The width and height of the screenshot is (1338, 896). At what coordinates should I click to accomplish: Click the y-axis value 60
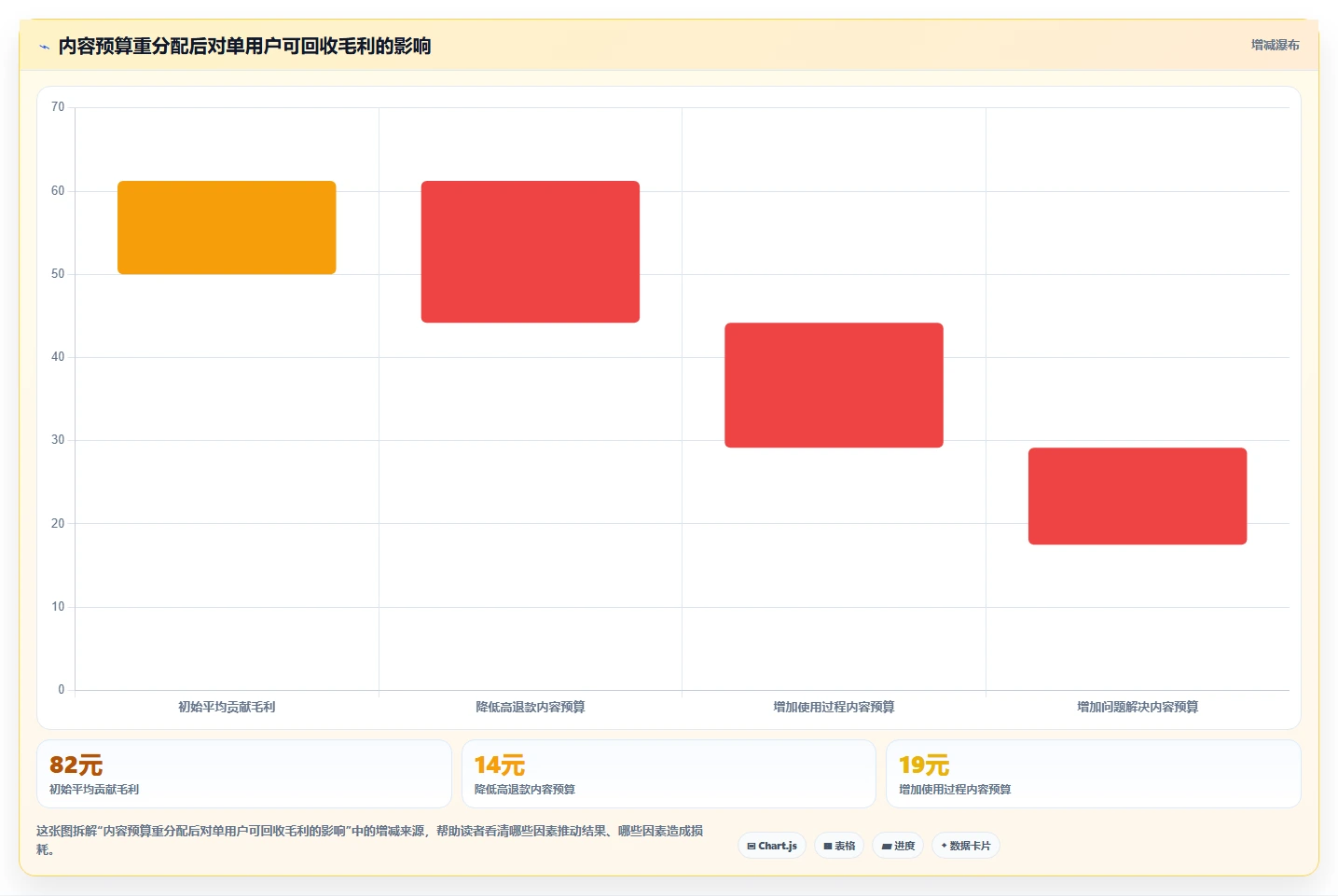pos(58,191)
